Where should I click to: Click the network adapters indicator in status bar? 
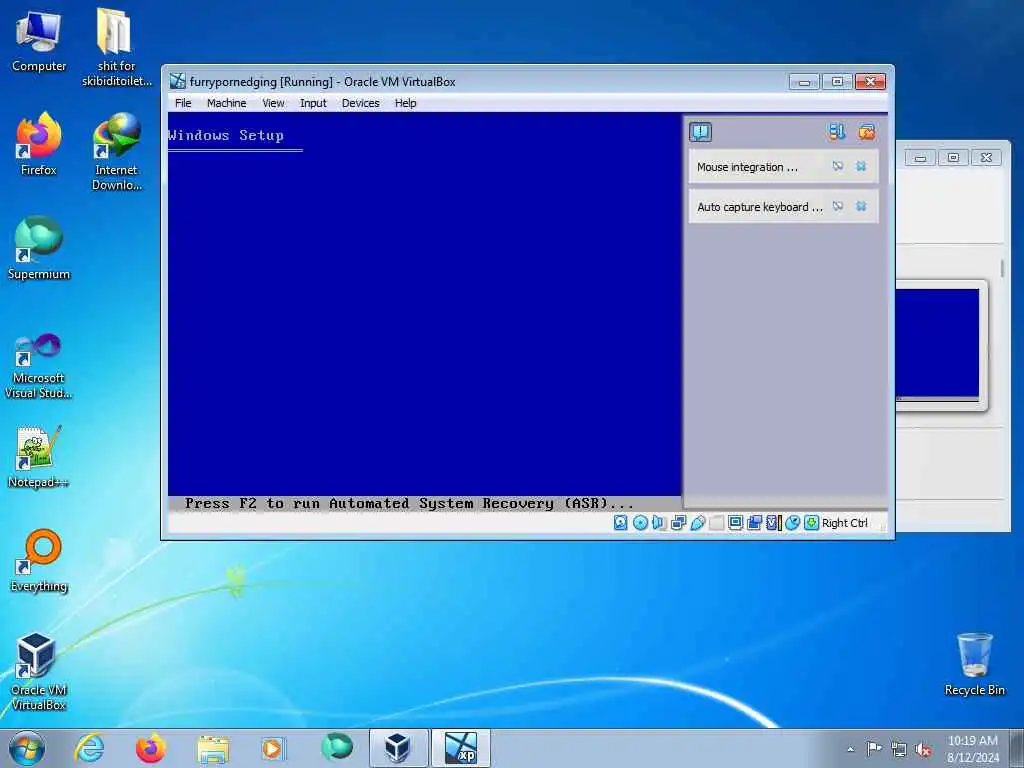coord(679,522)
